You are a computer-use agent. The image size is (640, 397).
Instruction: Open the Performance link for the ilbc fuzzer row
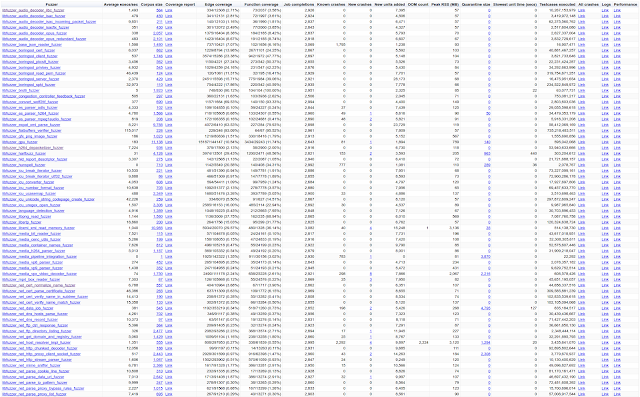point(617,10)
